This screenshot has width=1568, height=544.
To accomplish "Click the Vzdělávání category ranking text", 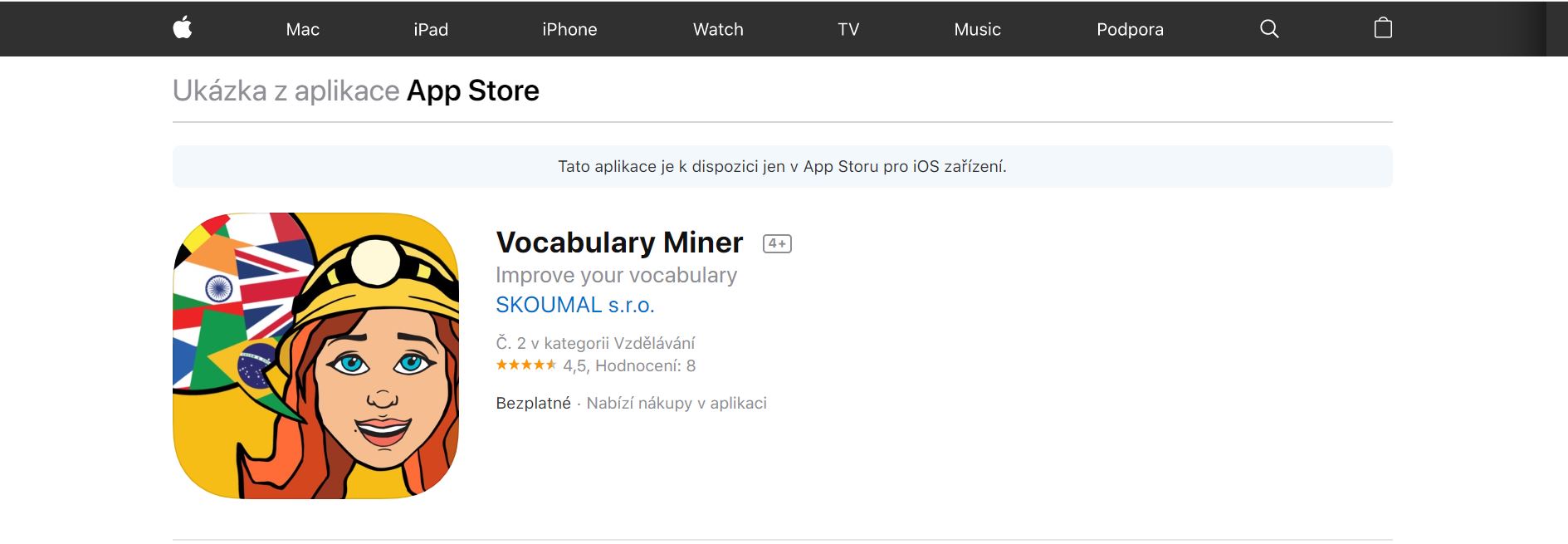I will [x=595, y=343].
